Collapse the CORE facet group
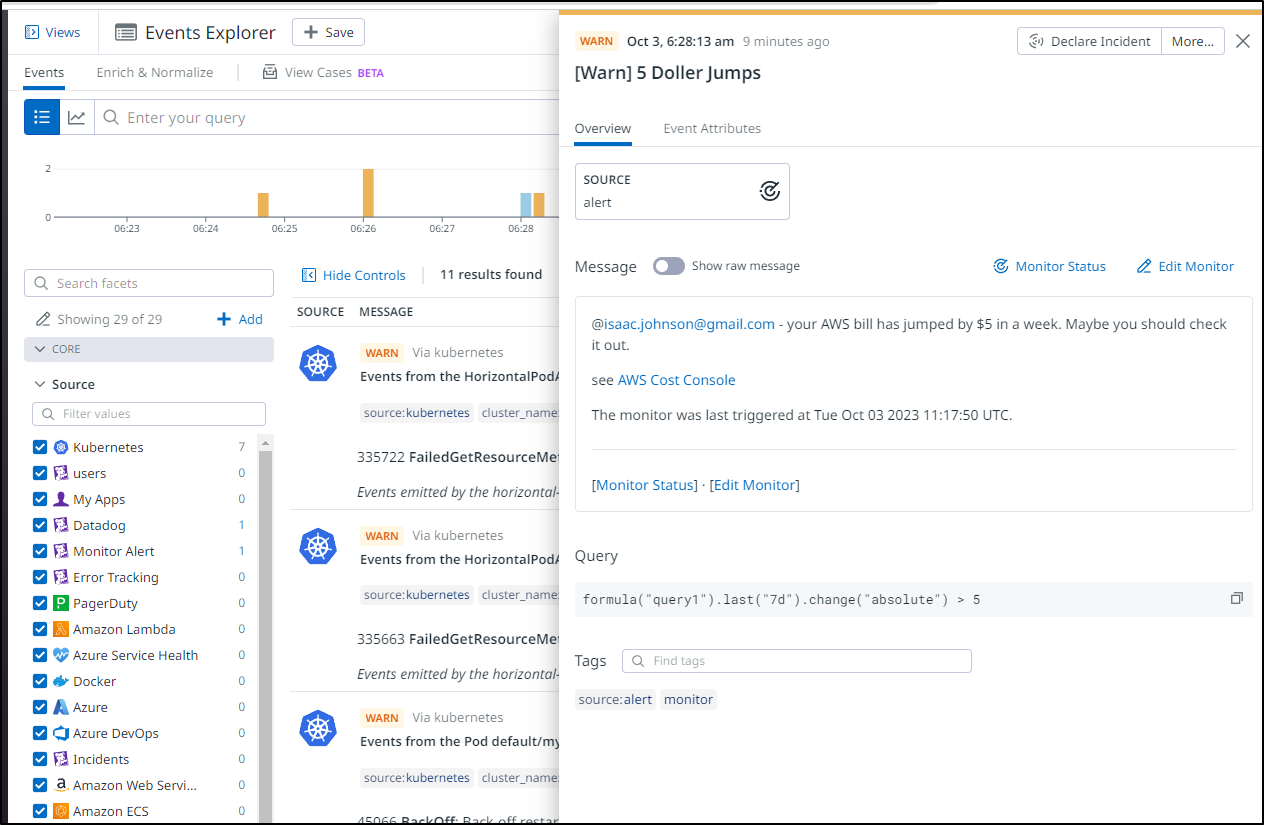The image size is (1264, 825). coord(149,349)
